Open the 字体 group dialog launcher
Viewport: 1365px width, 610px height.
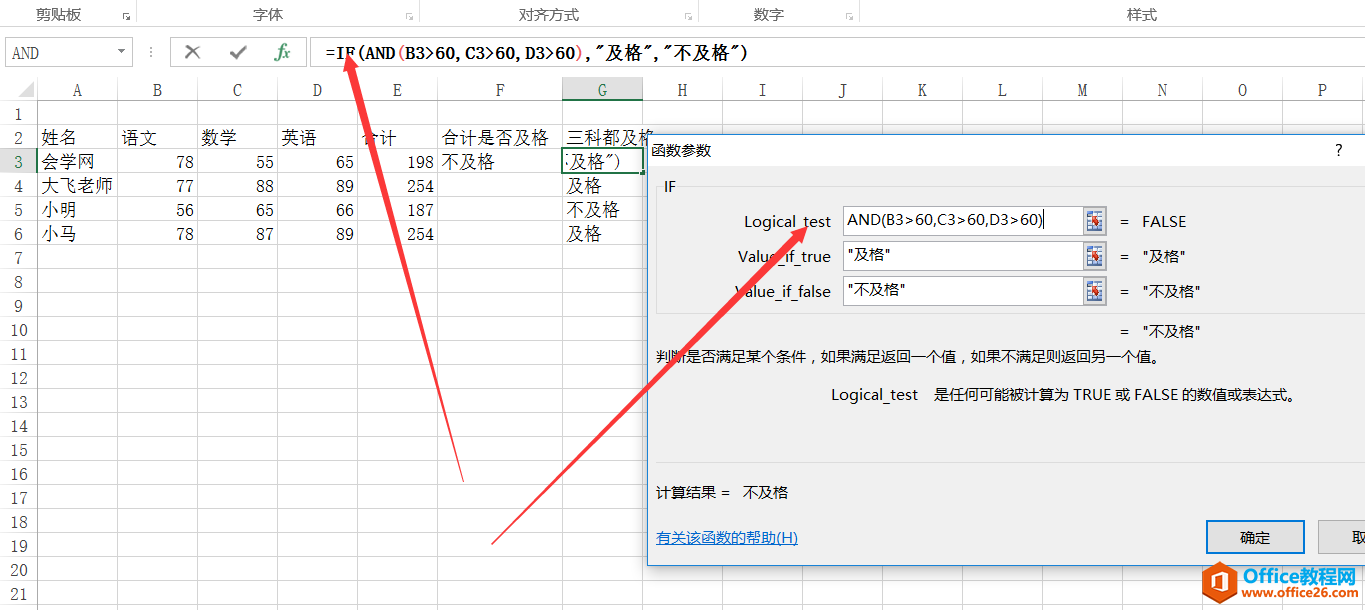[x=410, y=16]
